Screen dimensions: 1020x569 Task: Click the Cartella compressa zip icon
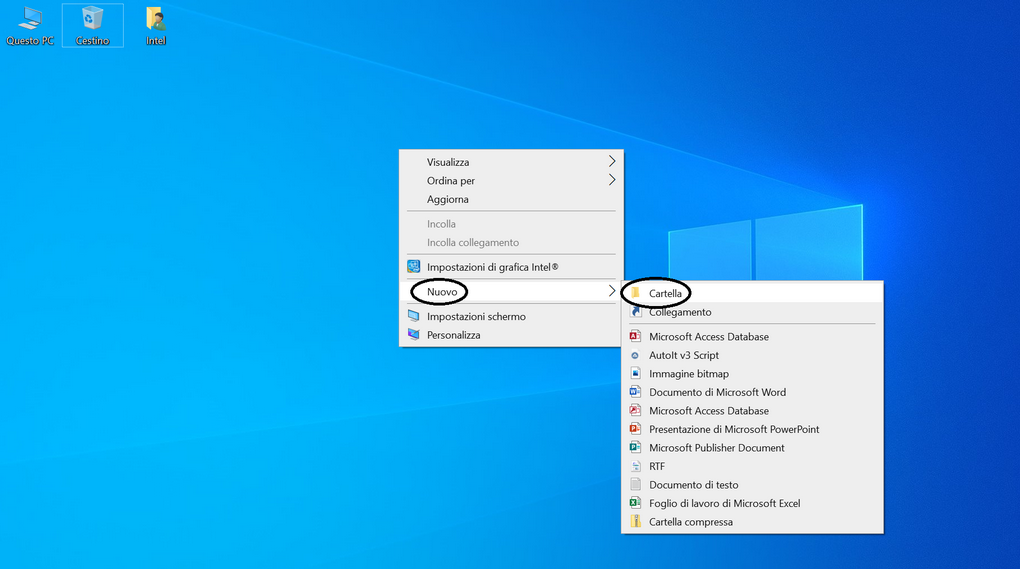(636, 522)
